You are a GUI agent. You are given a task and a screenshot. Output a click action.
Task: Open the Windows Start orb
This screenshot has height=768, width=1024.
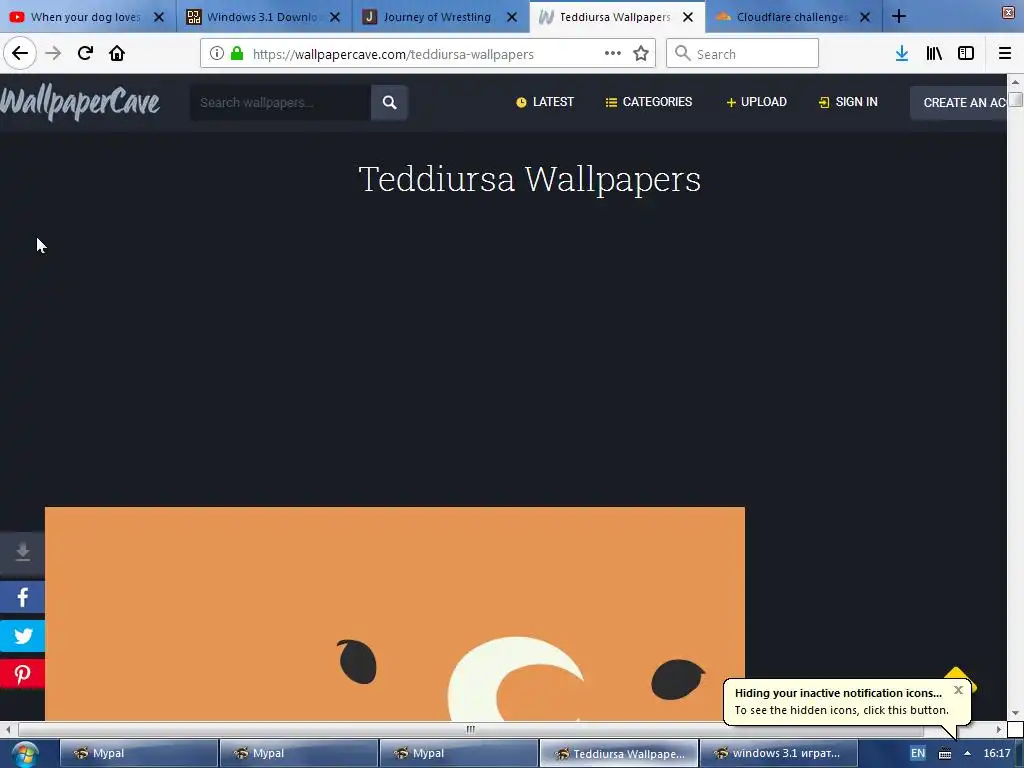[24, 754]
